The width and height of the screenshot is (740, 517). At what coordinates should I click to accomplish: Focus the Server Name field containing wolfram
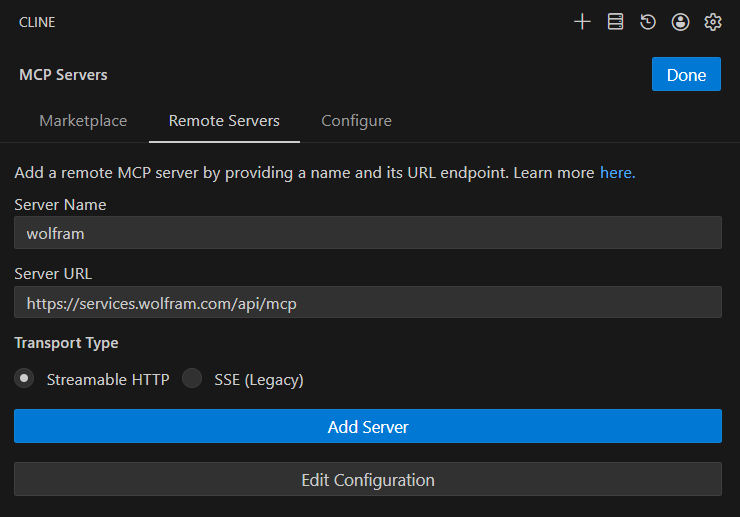(x=368, y=233)
